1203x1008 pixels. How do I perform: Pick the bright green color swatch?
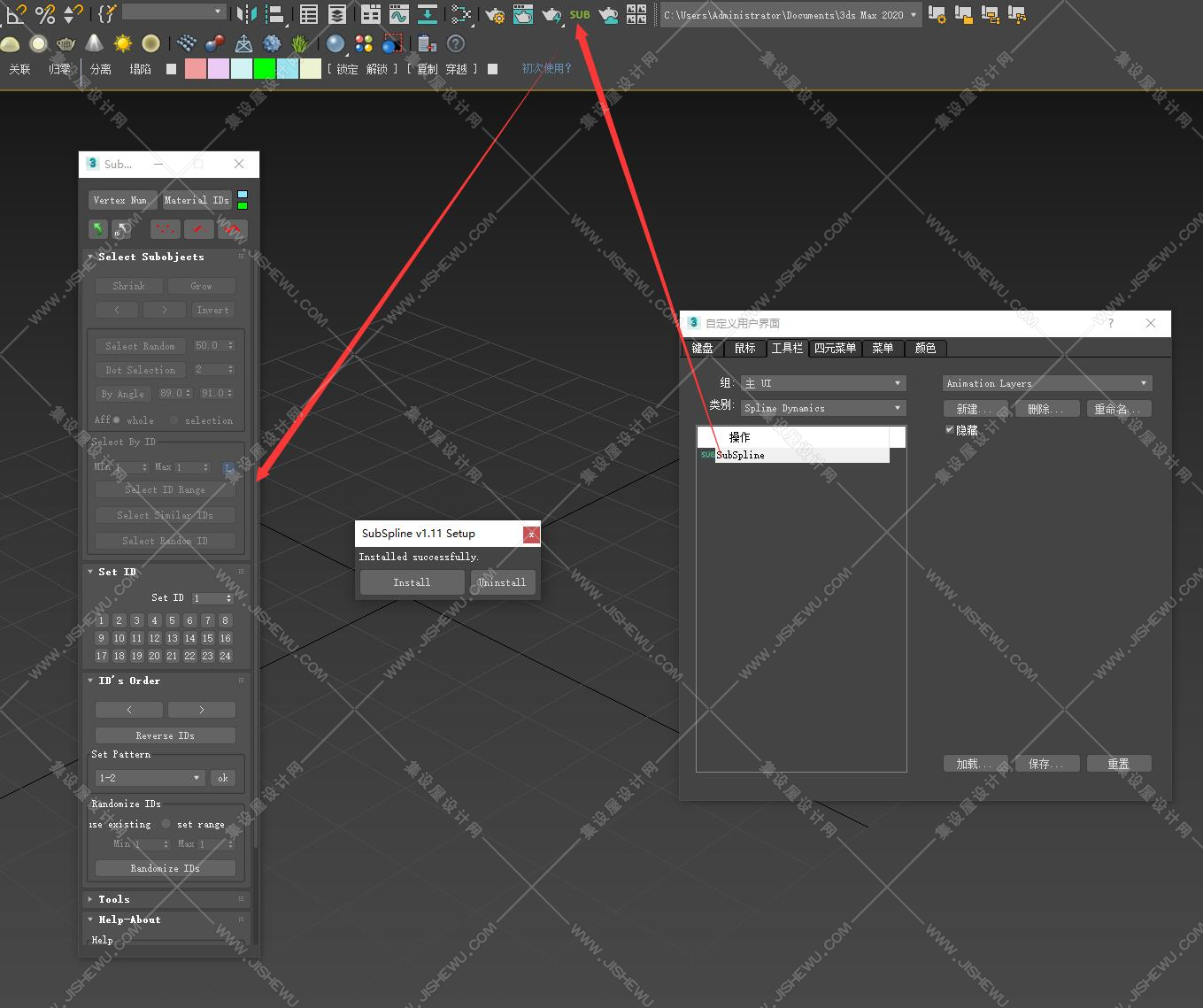265,69
